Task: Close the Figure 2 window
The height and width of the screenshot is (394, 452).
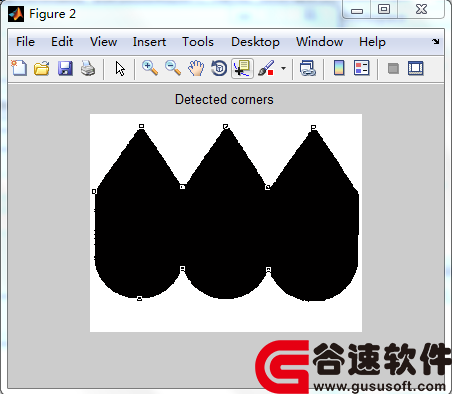Action: [421, 9]
